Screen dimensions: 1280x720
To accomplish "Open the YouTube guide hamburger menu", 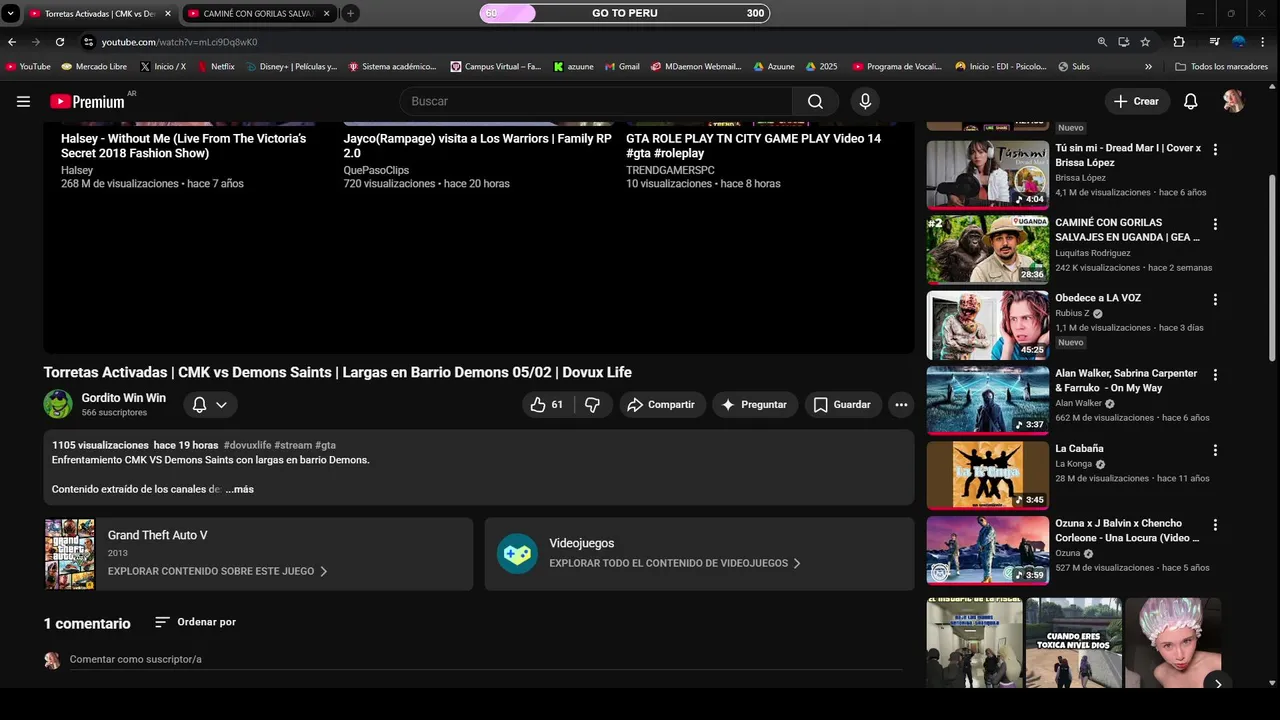I will 23,101.
